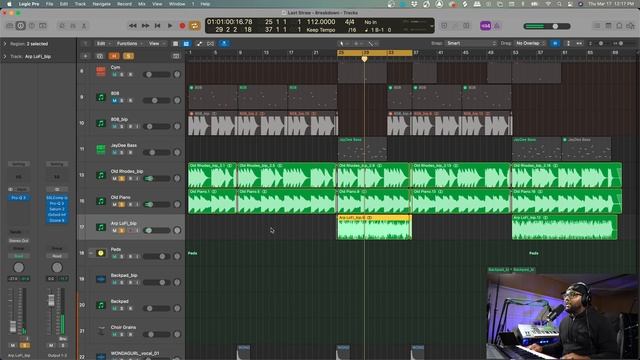Image resolution: width=640 pixels, height=360 pixels.
Task: Start playback with the Play button
Action: coord(170,26)
